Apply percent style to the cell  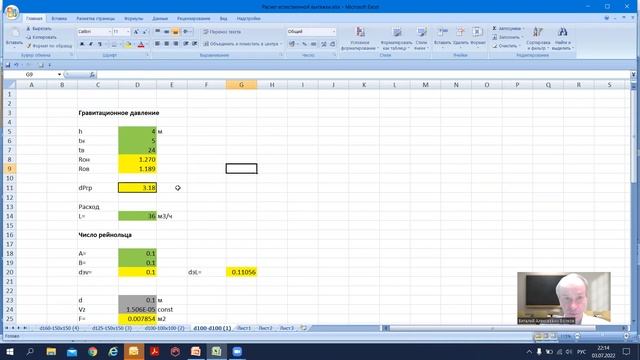(304, 44)
